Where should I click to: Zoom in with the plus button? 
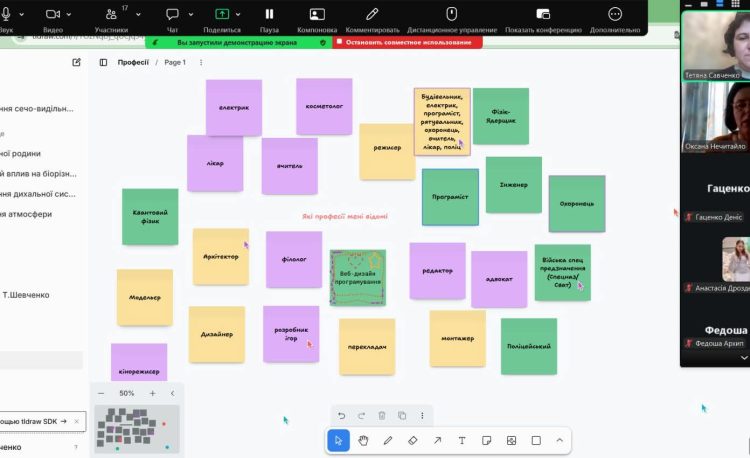152,393
